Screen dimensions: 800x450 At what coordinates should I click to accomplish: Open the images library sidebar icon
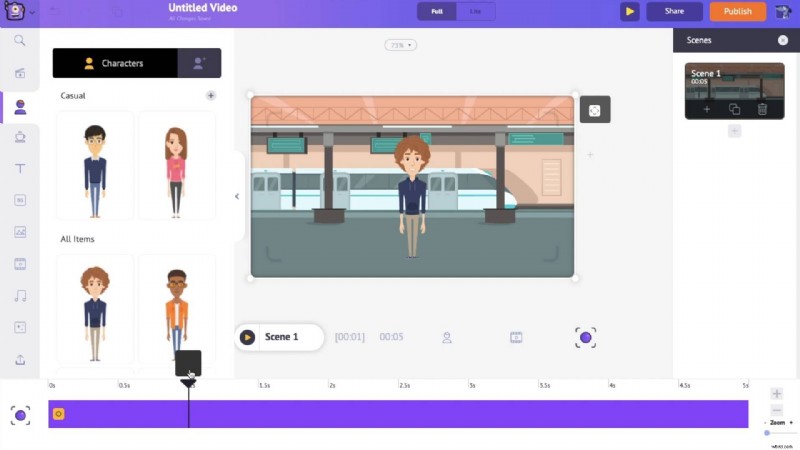pyautogui.click(x=20, y=232)
